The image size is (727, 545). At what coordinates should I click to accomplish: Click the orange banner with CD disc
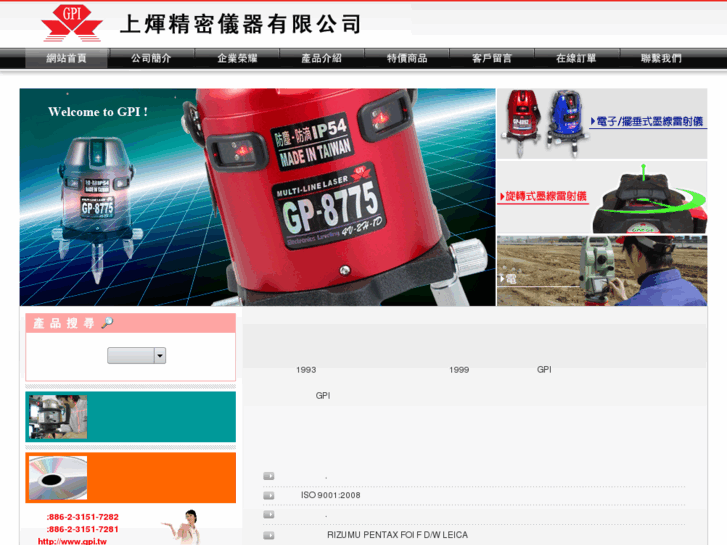coord(130,478)
